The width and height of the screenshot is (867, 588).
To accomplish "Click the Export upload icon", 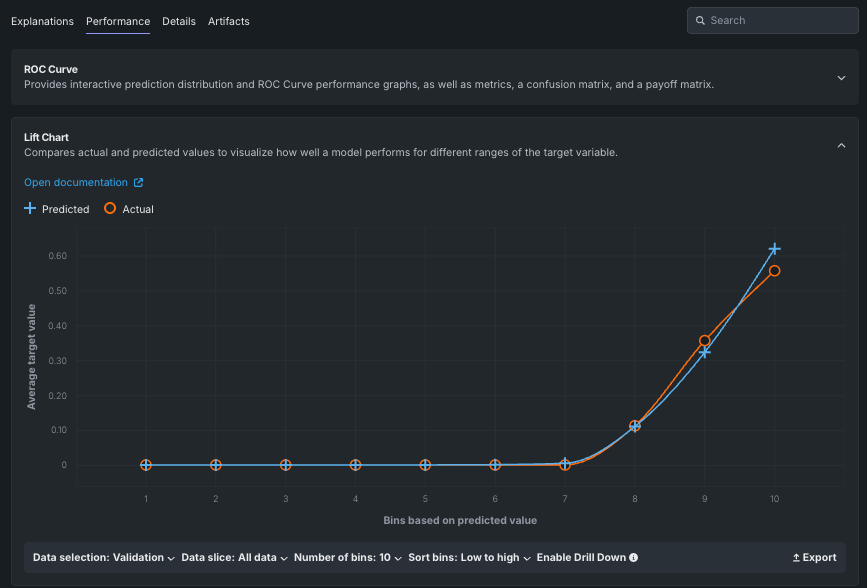I will click(796, 558).
